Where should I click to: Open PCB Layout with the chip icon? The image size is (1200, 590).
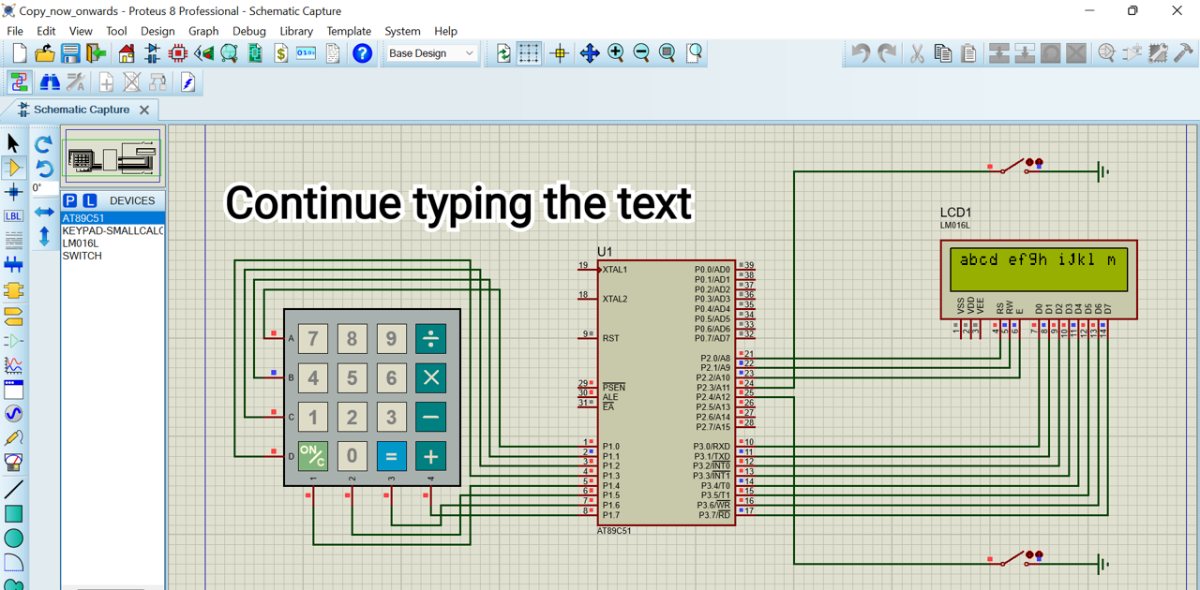[178, 53]
